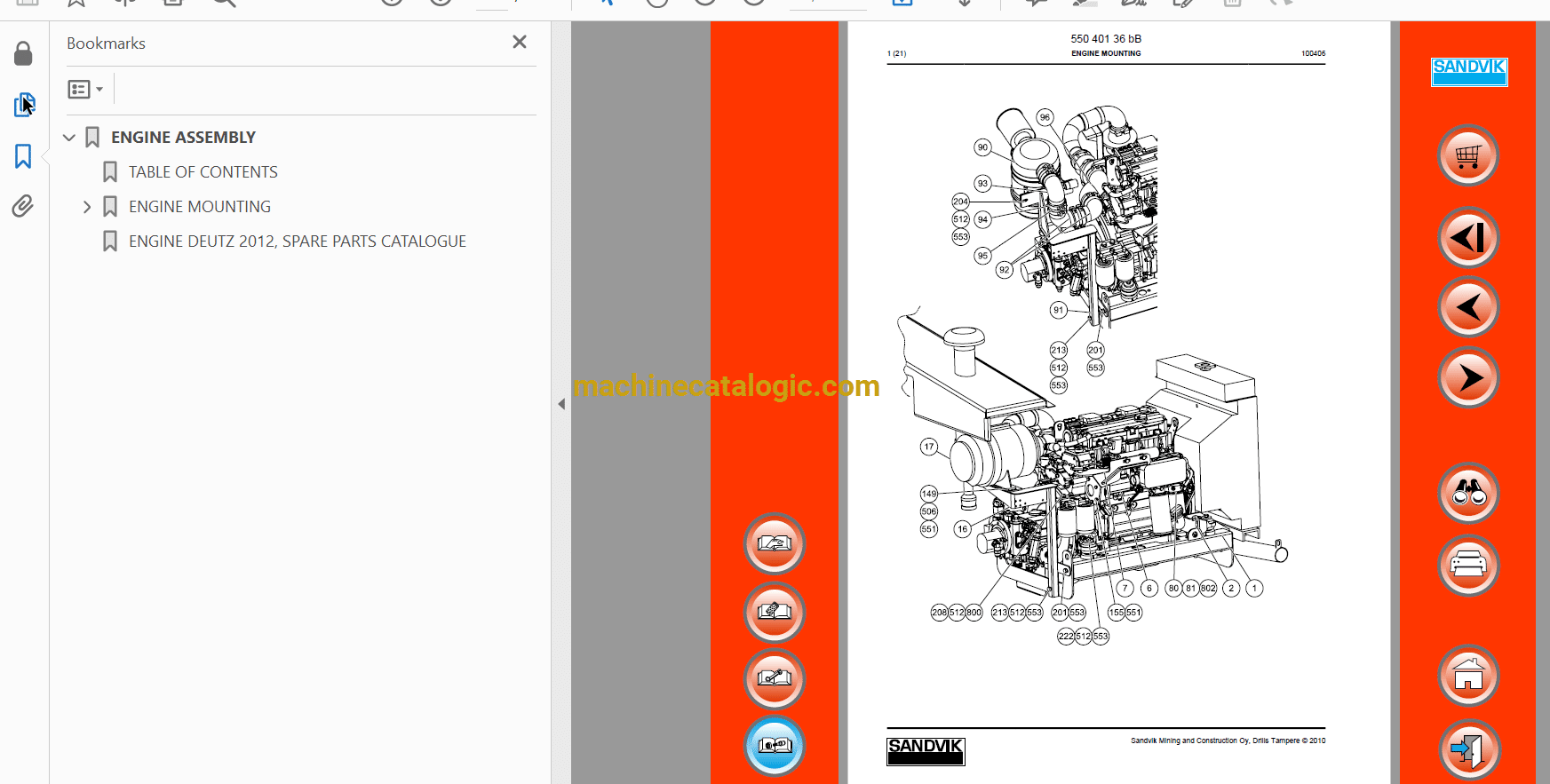Click part callout 149 on the diagram

click(929, 494)
